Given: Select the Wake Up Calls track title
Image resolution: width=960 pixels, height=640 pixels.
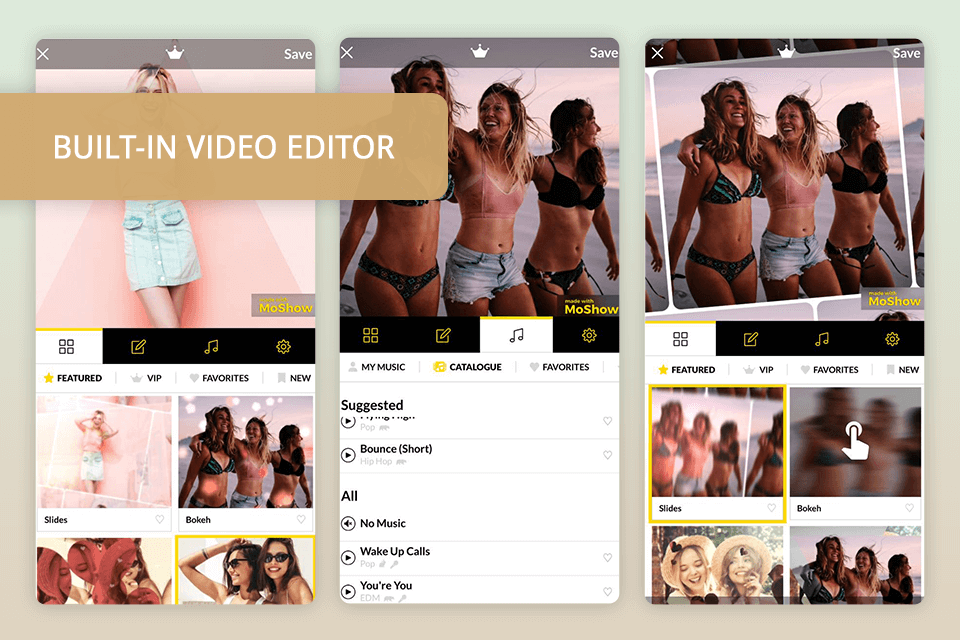Looking at the screenshot, I should tap(395, 551).
